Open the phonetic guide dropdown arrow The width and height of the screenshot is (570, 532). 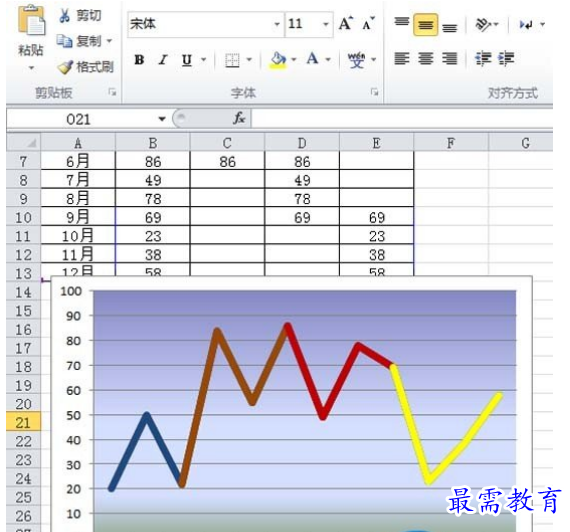pyautogui.click(x=374, y=59)
